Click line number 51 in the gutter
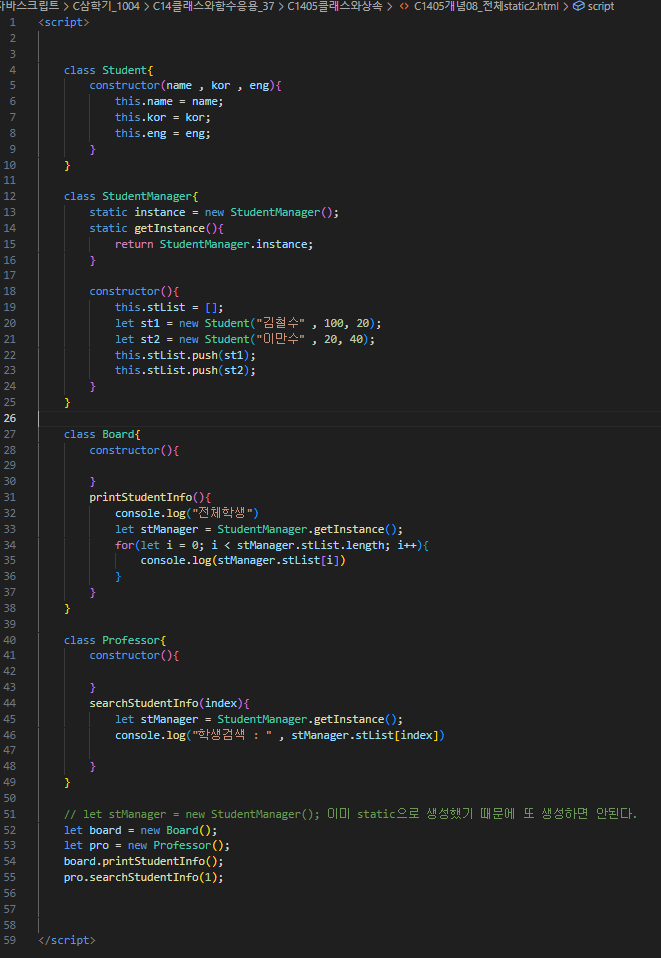661x958 pixels. coord(10,814)
